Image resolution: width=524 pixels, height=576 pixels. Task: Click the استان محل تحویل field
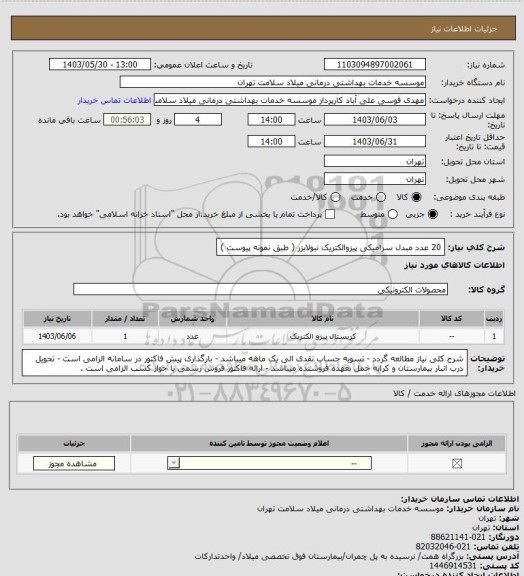point(375,161)
